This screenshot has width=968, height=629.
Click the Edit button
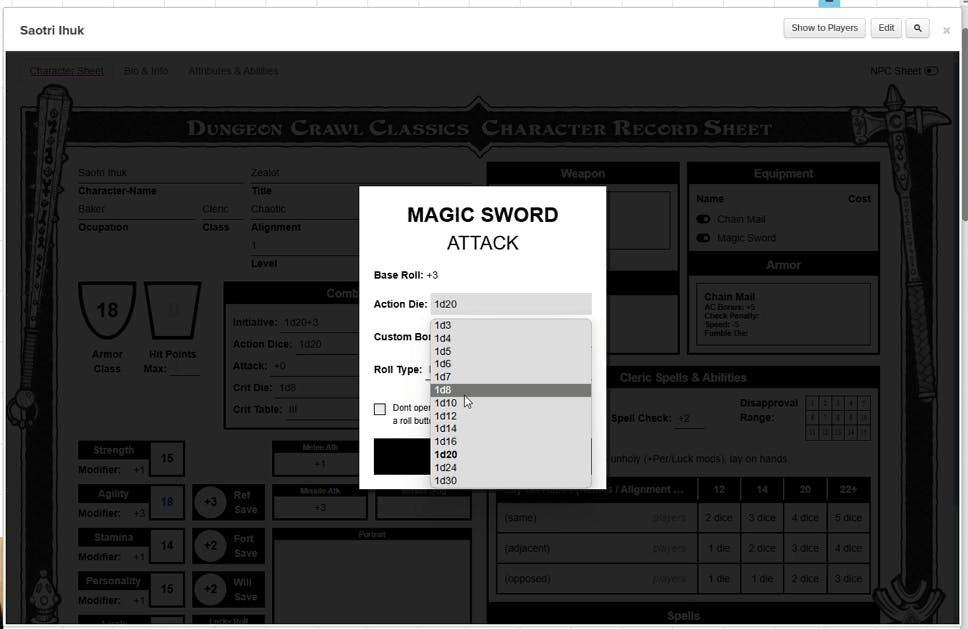click(x=886, y=28)
